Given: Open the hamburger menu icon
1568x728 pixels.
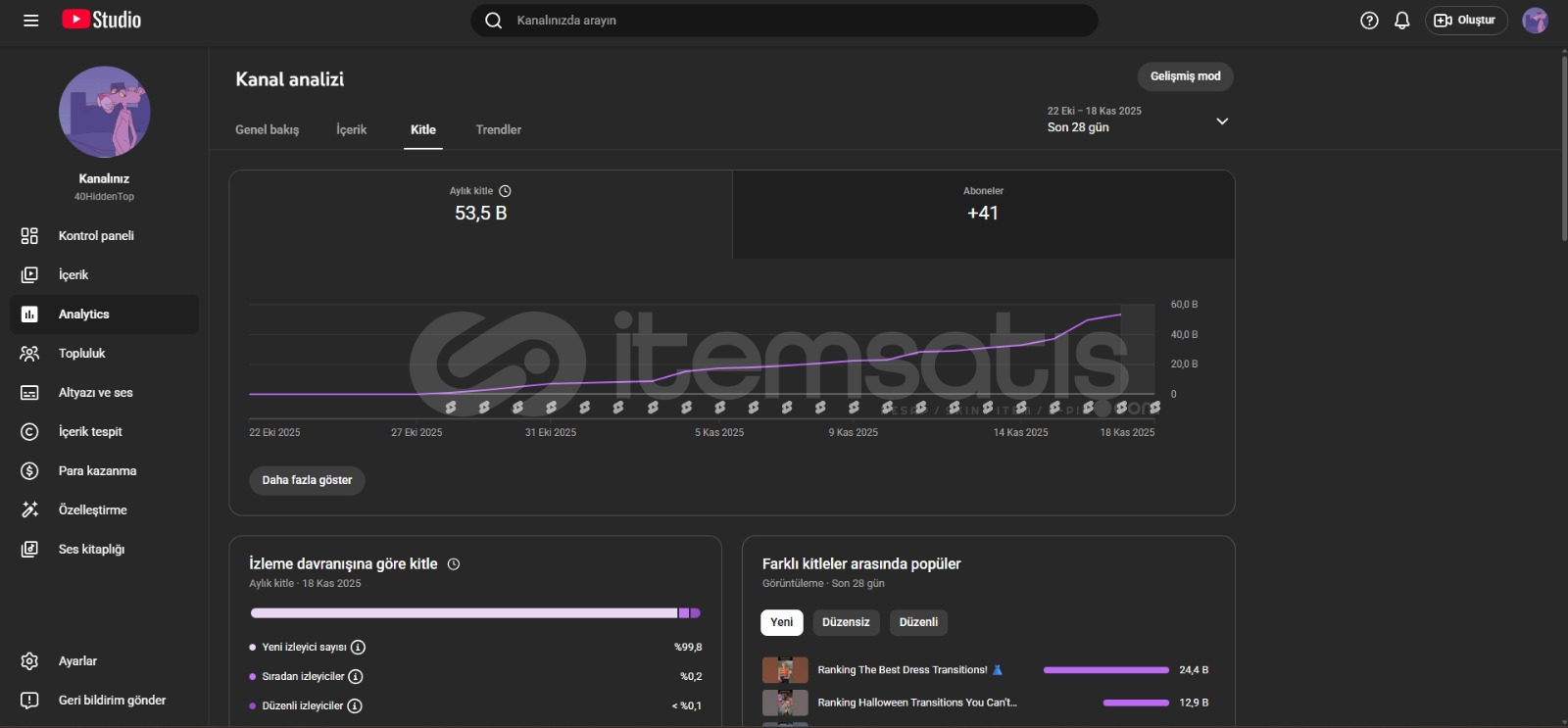Looking at the screenshot, I should (30, 21).
